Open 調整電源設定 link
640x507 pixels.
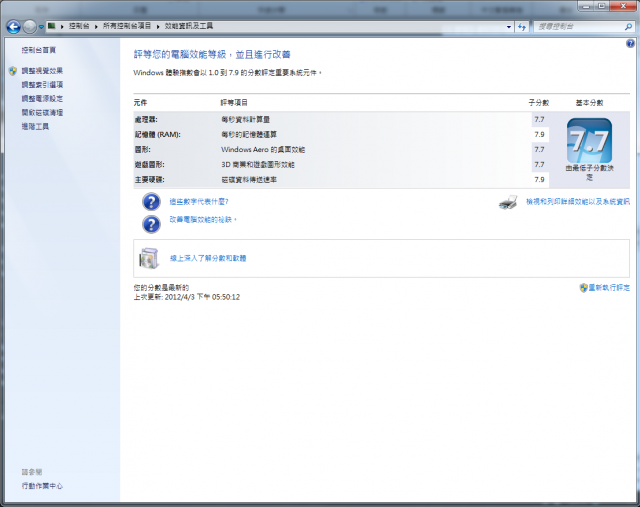pyautogui.click(x=42, y=99)
